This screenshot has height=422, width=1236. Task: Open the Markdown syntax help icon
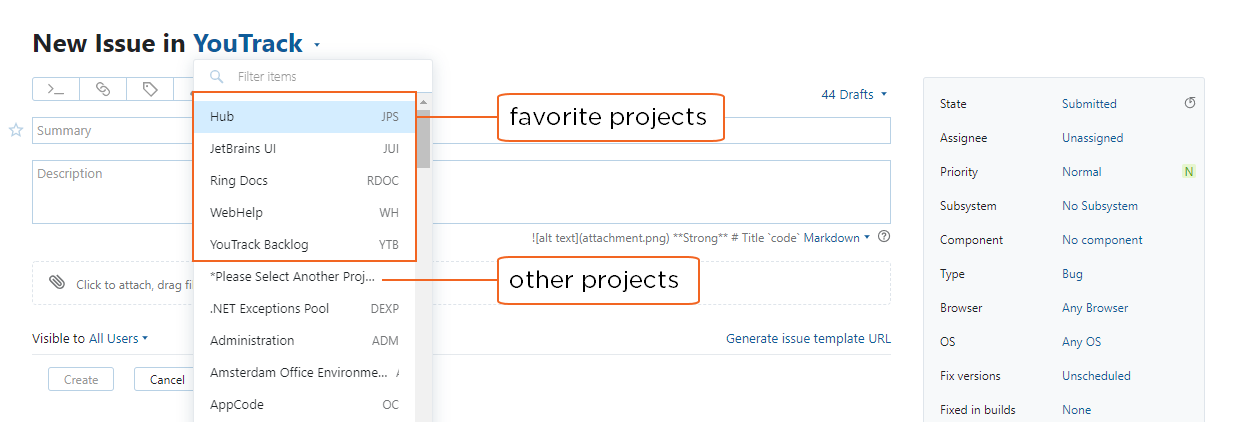click(x=884, y=237)
